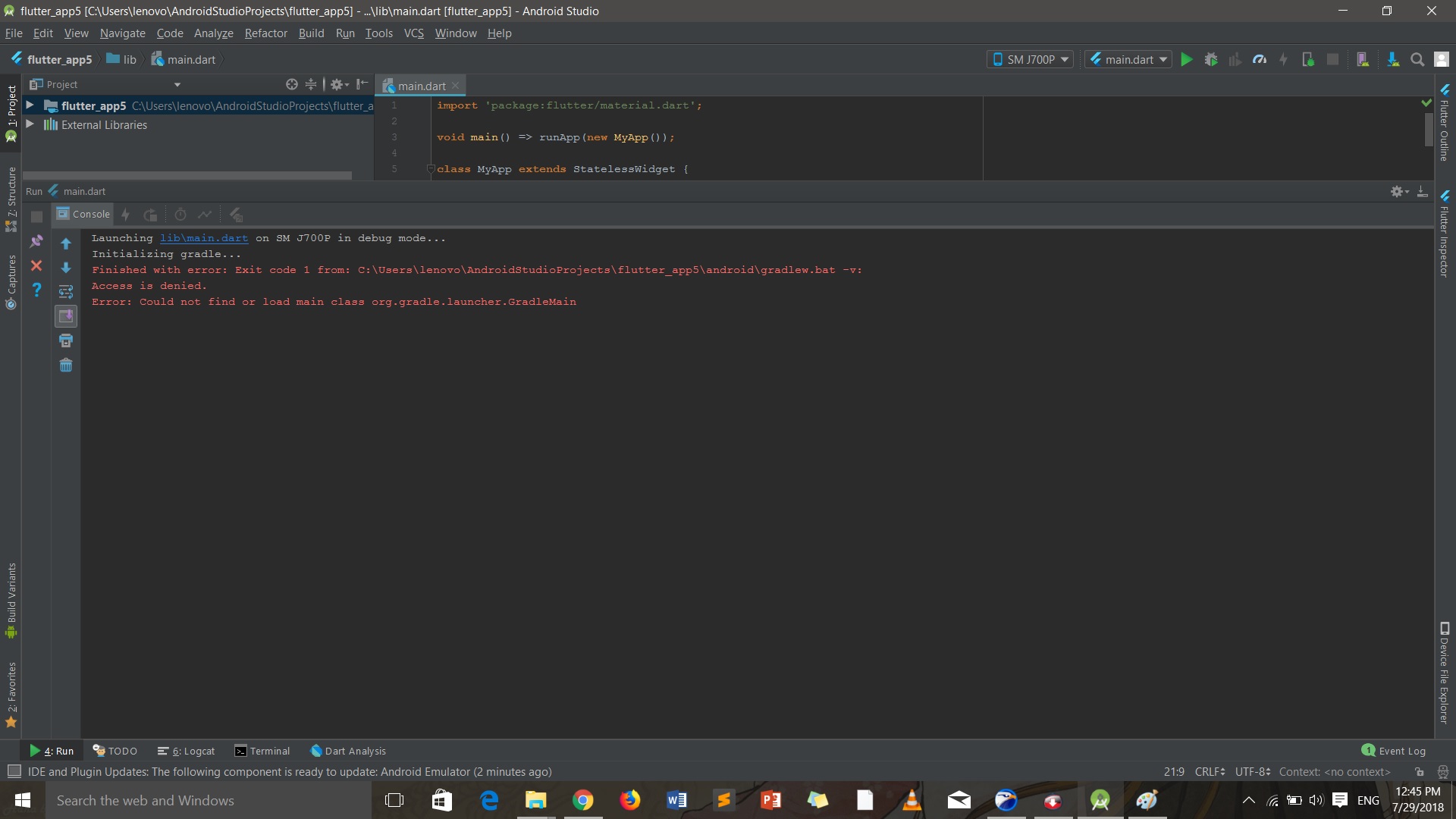Open Flutter performance profiler gauge icon
Image resolution: width=1456 pixels, height=819 pixels.
(1260, 59)
